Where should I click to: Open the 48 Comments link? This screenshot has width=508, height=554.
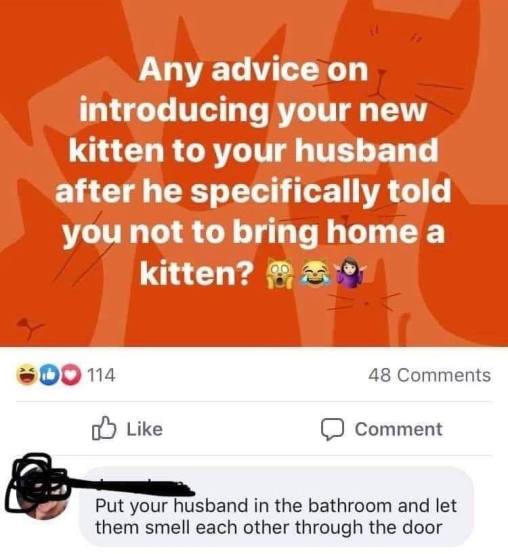pyautogui.click(x=429, y=375)
